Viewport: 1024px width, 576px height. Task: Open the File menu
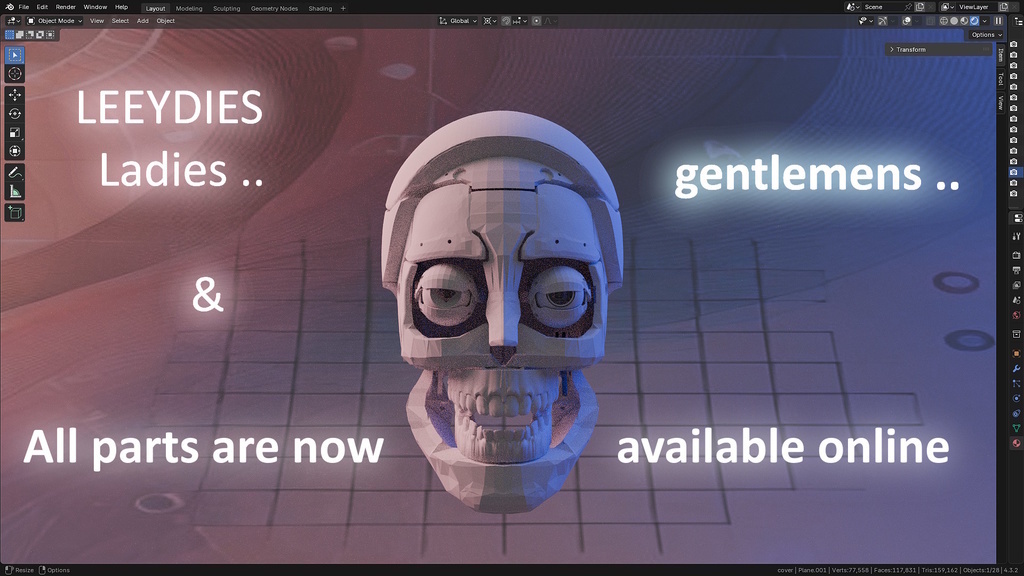(24, 7)
